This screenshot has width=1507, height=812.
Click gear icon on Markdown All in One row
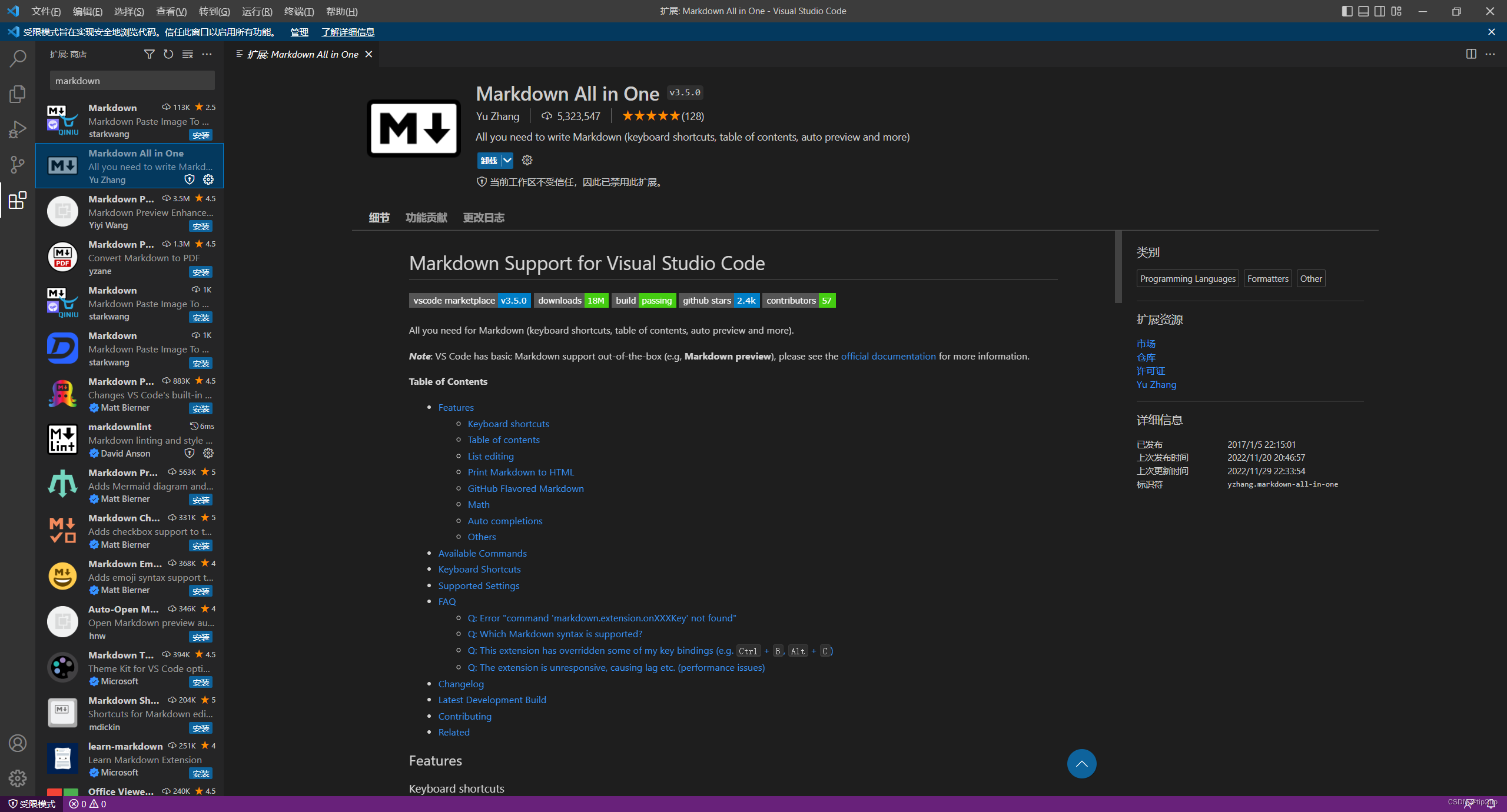(208, 179)
